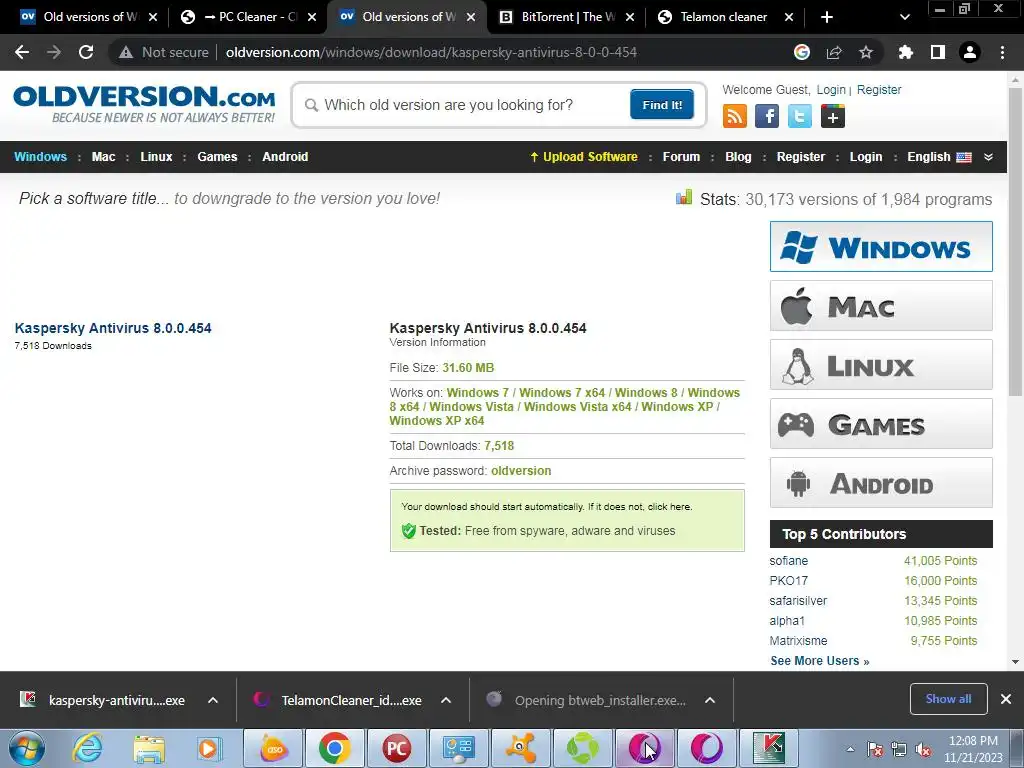Image resolution: width=1024 pixels, height=768 pixels.
Task: Click the large Windows category banner
Action: [x=881, y=246]
